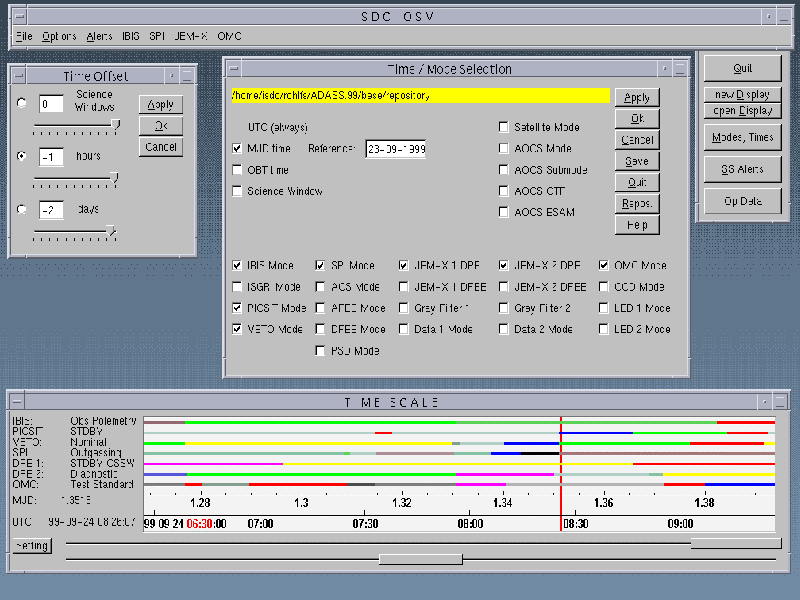Expand the OMC menu in menu bar
800x600 pixels.
tap(229, 36)
